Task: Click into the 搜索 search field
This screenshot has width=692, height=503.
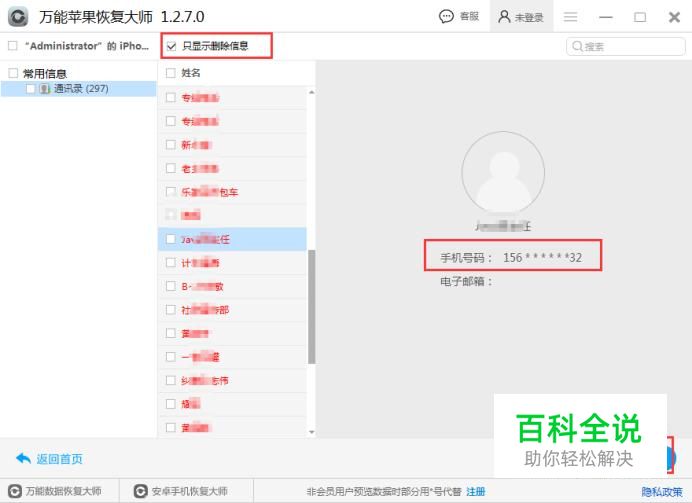Action: coord(626,46)
